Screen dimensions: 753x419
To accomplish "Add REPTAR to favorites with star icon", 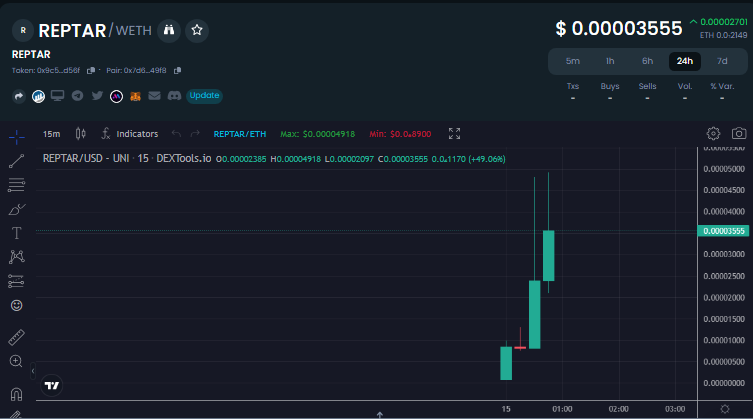I will (197, 30).
